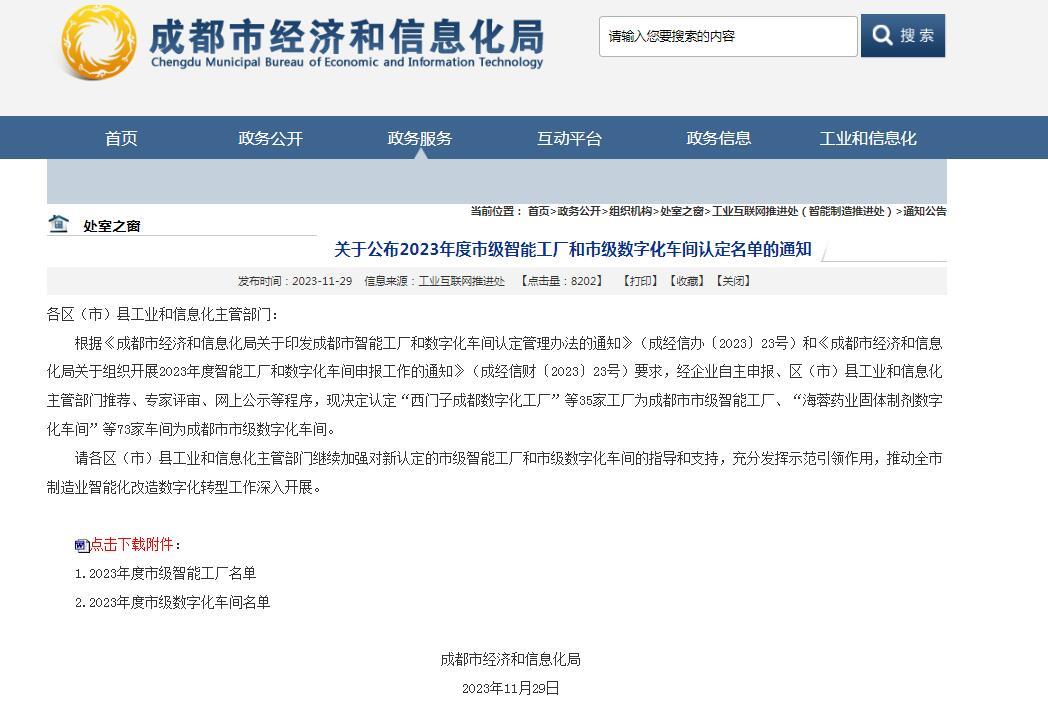This screenshot has height=706, width=1048.
Task: Download 2023年度市级智能工厂名单 attachment
Action: coord(172,573)
